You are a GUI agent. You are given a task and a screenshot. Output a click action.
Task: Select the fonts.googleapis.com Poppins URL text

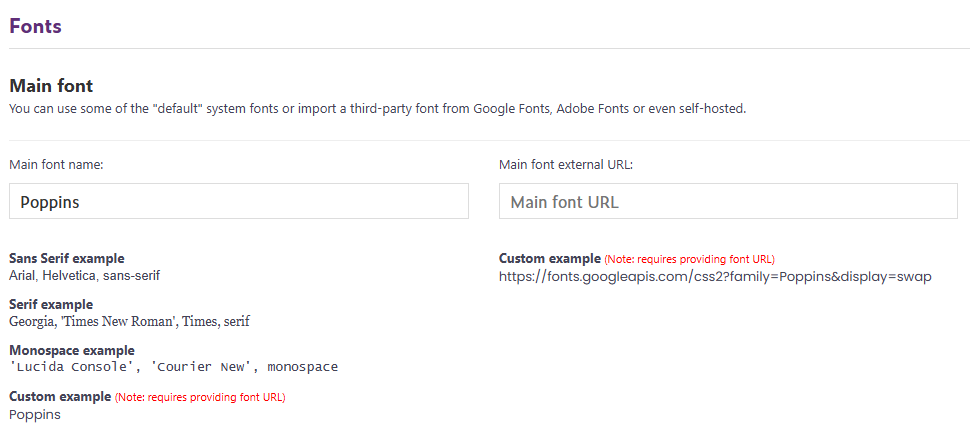[x=715, y=277]
